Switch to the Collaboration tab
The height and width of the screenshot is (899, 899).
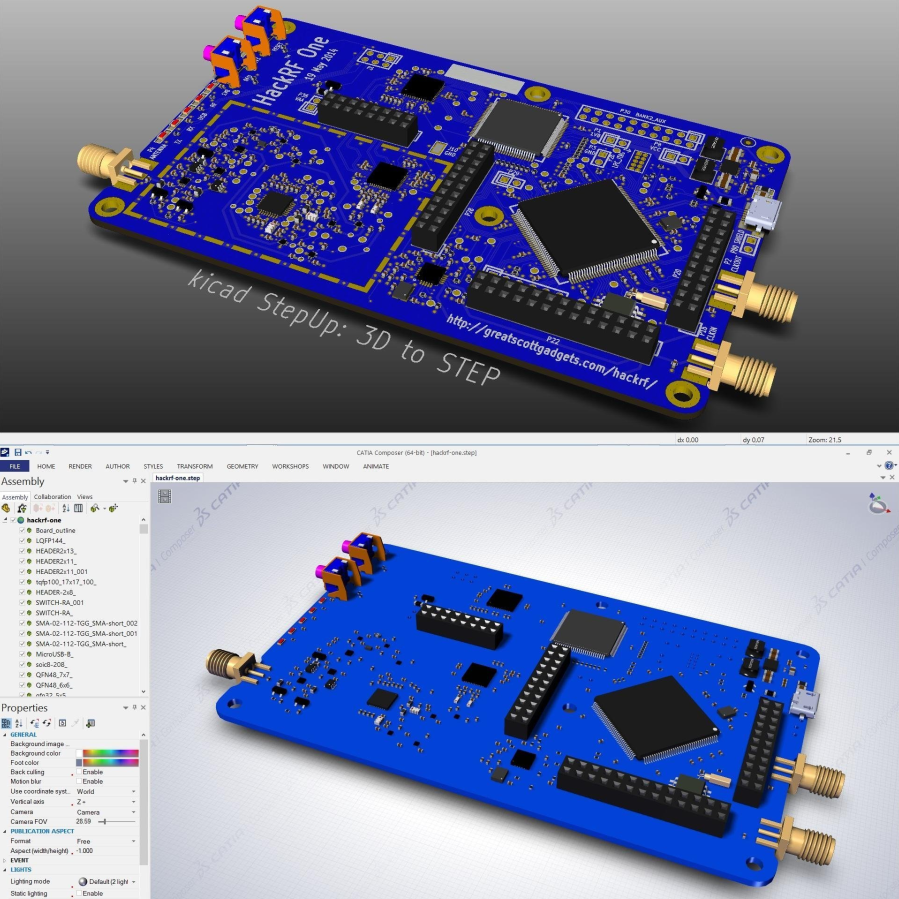point(52,496)
